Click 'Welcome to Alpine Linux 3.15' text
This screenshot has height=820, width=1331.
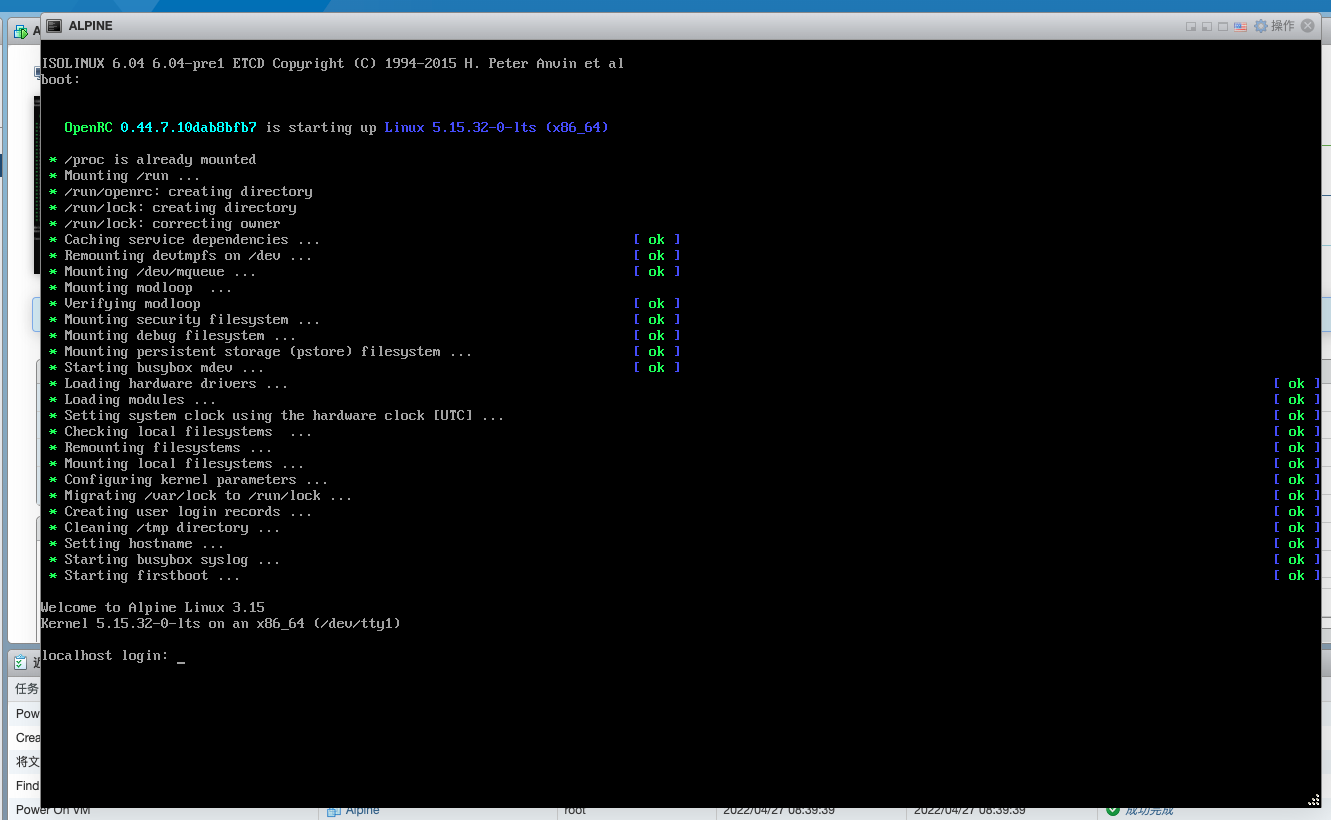(x=153, y=608)
